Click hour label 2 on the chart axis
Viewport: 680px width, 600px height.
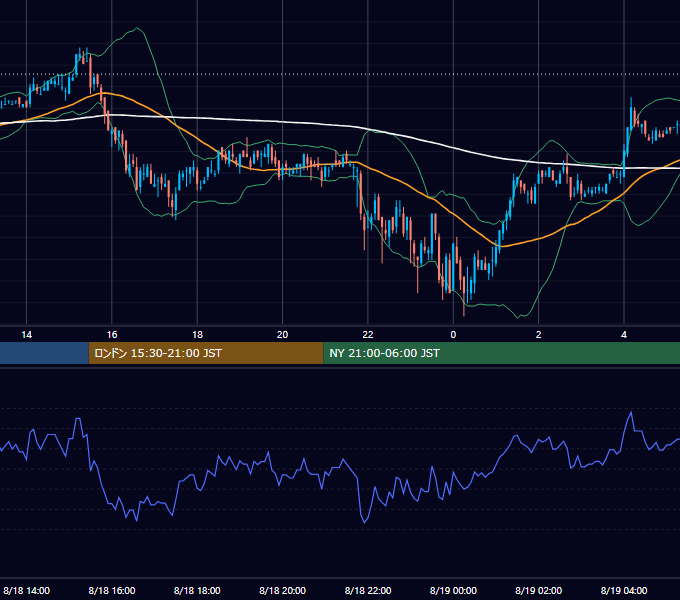(539, 335)
